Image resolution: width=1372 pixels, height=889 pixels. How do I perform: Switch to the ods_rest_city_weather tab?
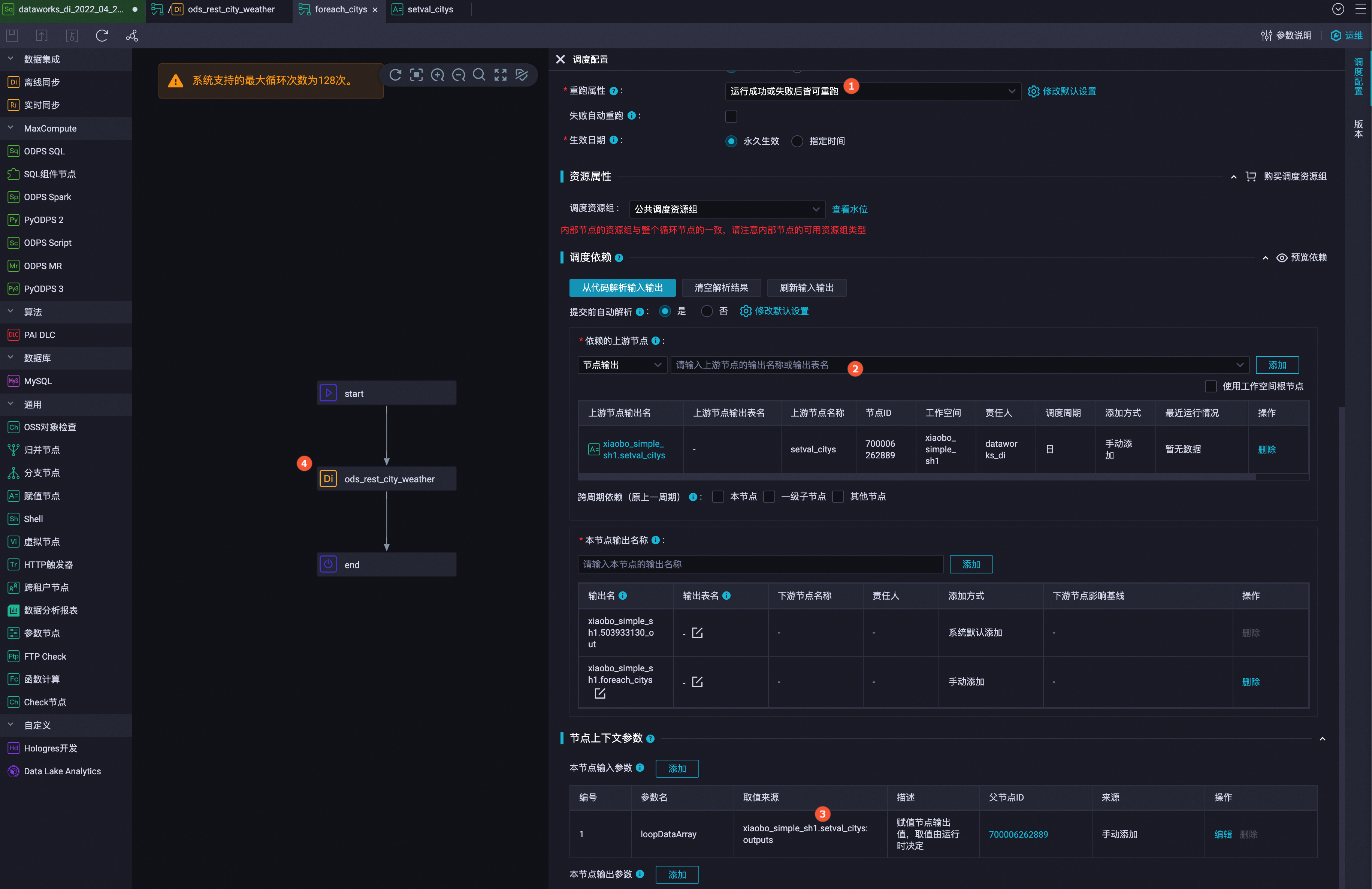[230, 9]
